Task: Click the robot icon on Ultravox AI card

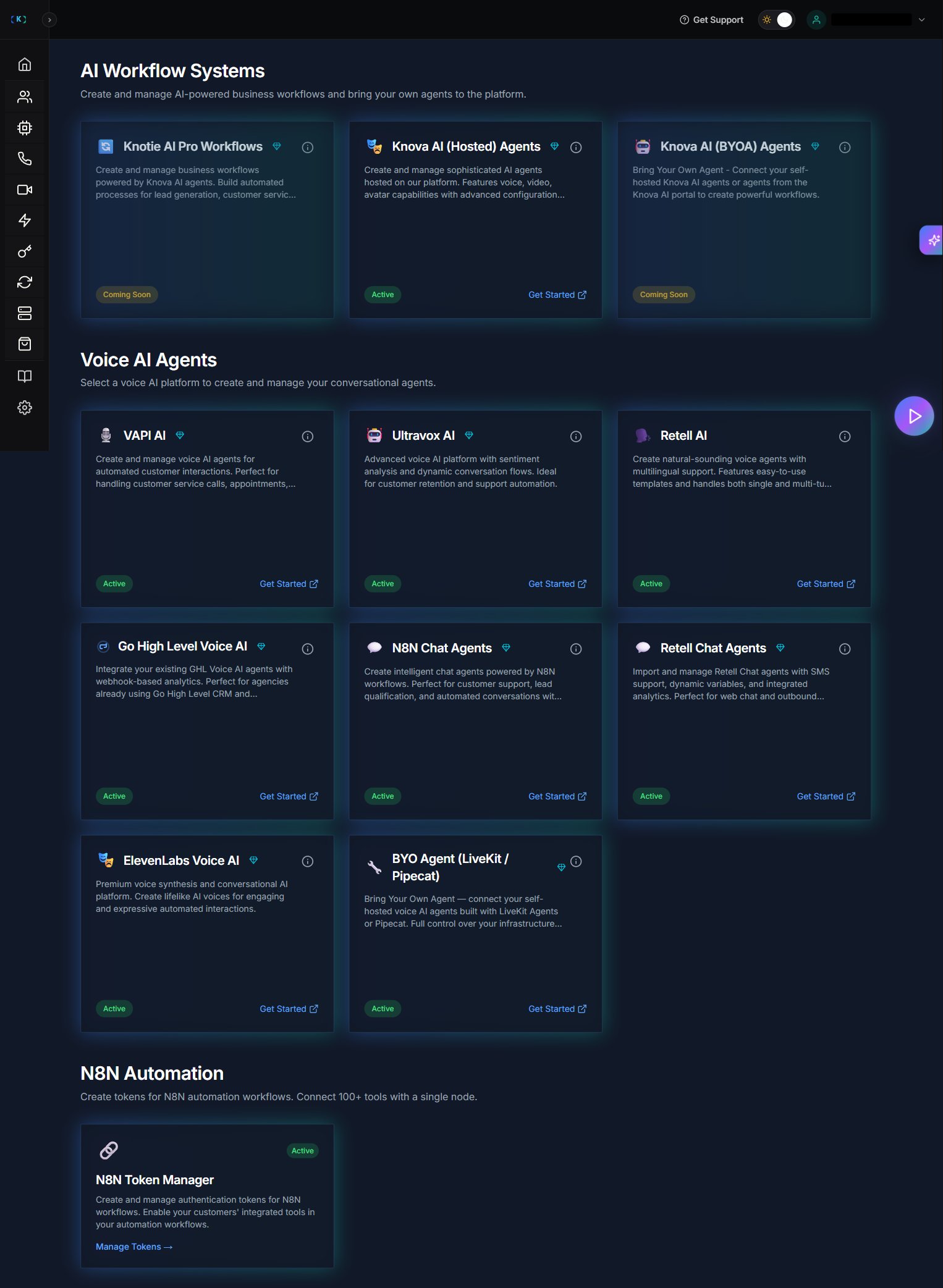Action: coord(374,436)
